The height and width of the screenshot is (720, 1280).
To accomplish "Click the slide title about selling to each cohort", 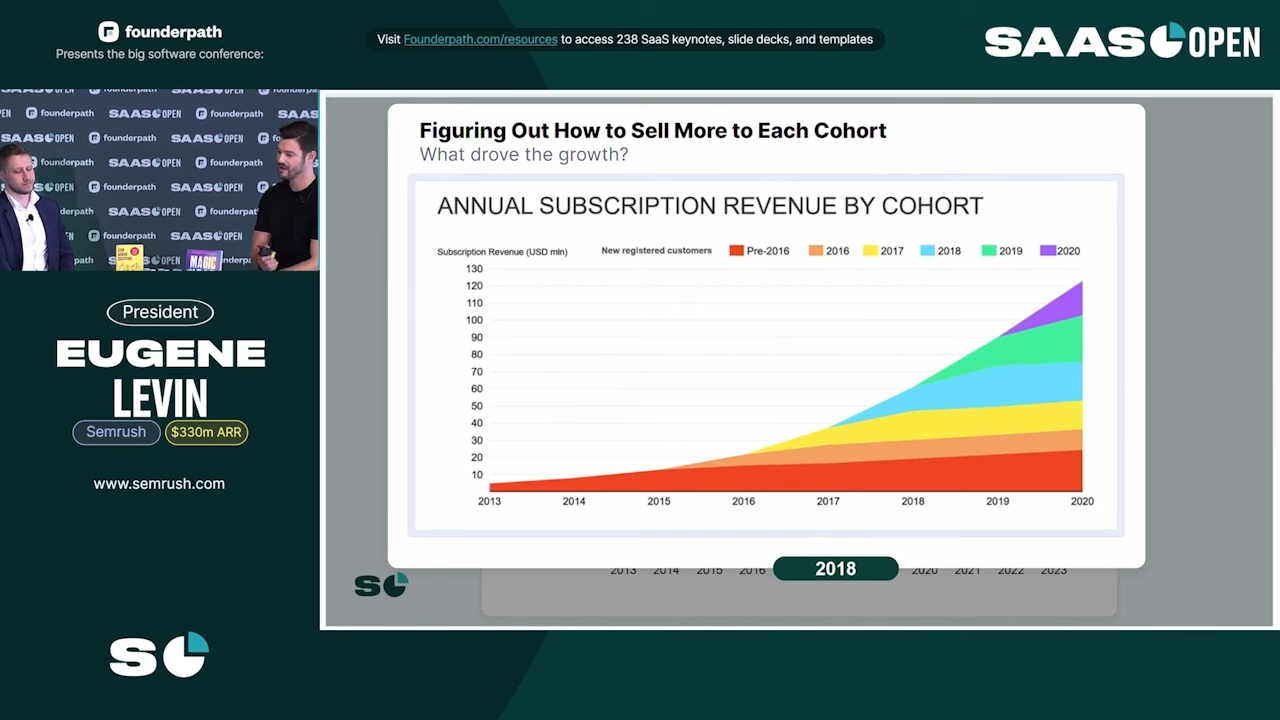I will coord(653,130).
